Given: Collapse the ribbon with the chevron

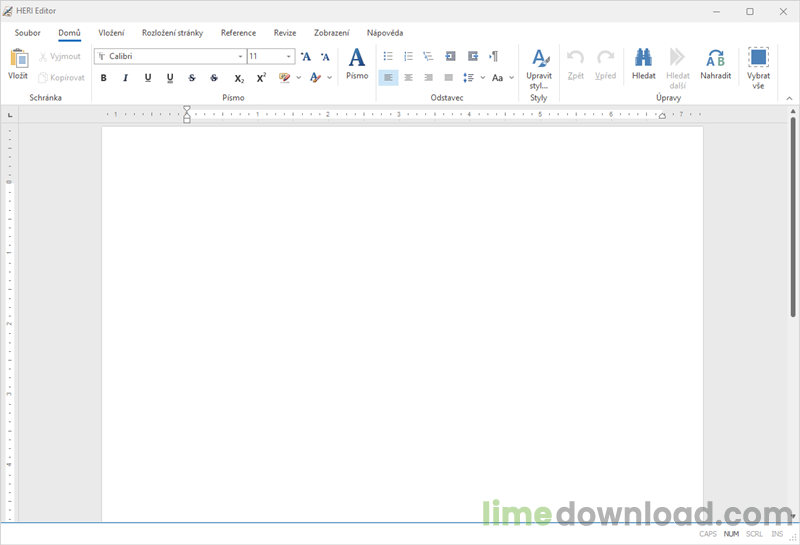Looking at the screenshot, I should click(x=789, y=98).
